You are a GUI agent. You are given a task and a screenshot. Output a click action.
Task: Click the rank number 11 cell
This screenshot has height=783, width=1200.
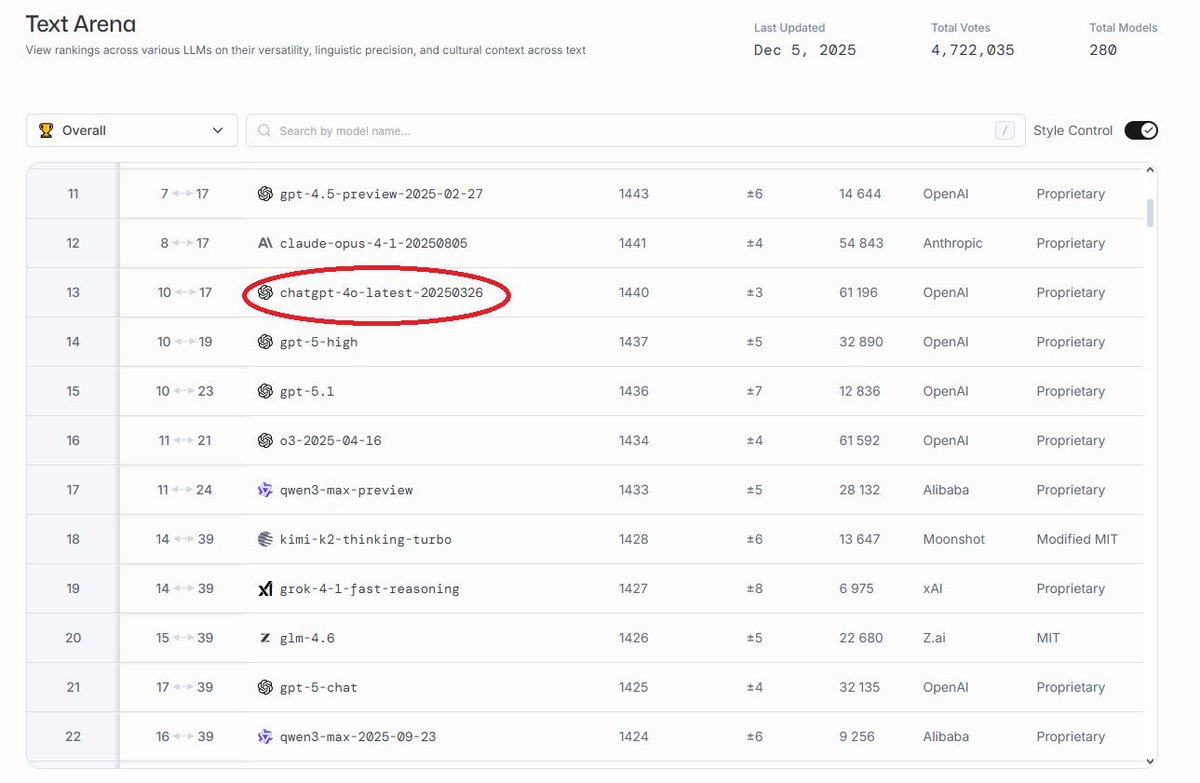pos(73,194)
